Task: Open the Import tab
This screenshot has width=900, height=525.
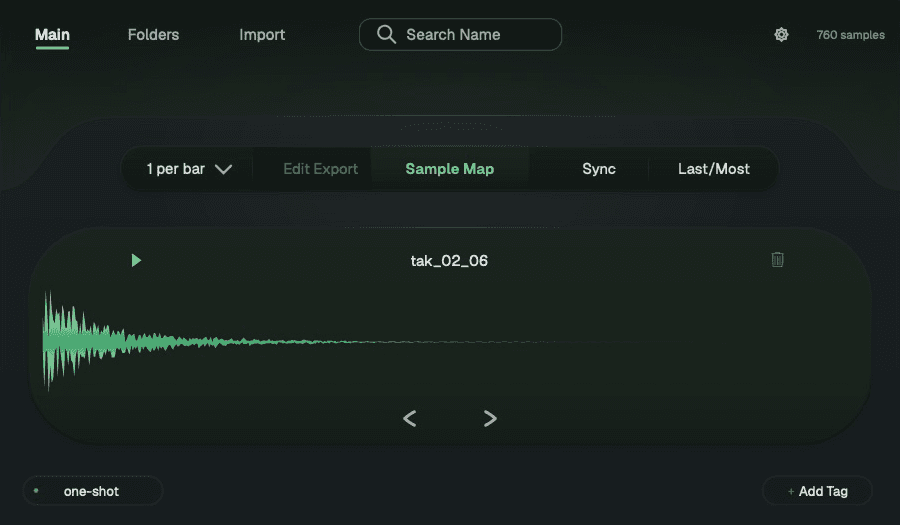Action: pos(262,35)
